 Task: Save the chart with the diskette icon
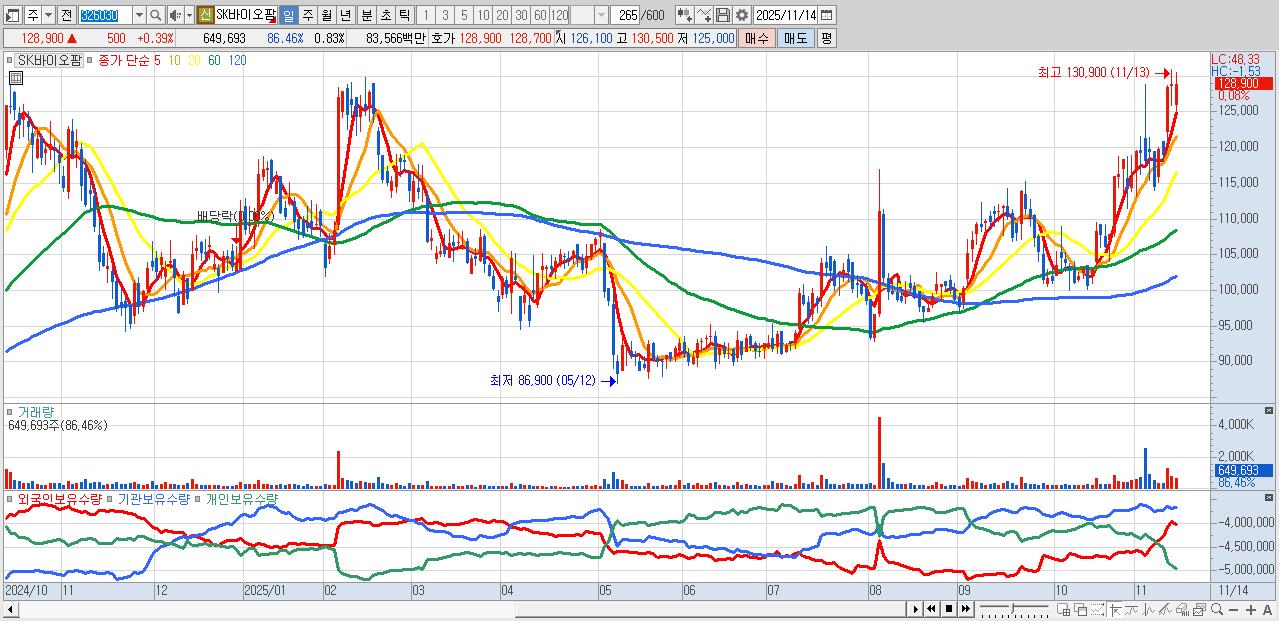pos(722,15)
